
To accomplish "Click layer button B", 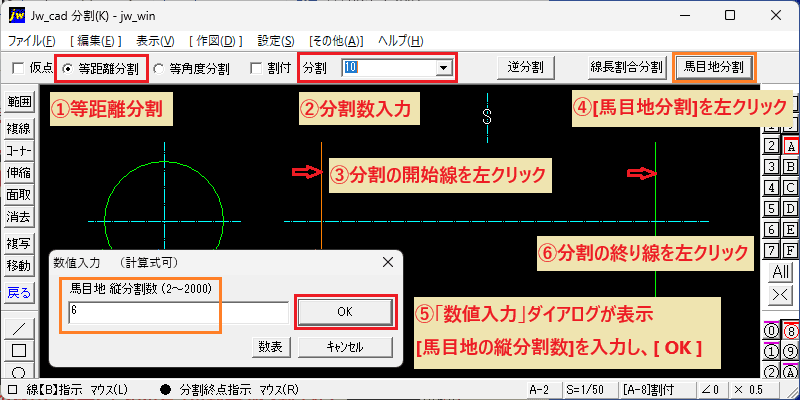I will (x=791, y=166).
